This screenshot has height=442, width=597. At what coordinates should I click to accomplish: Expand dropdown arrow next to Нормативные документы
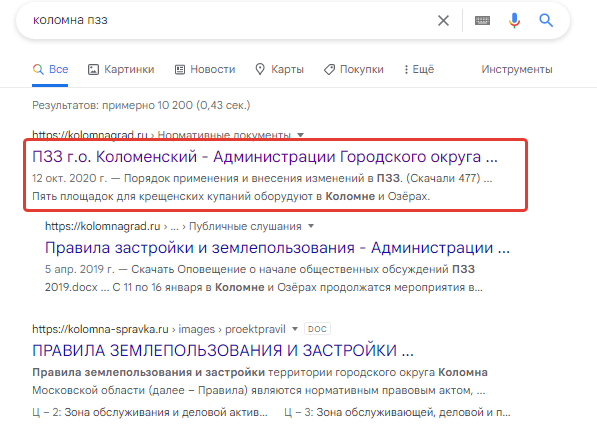300,135
